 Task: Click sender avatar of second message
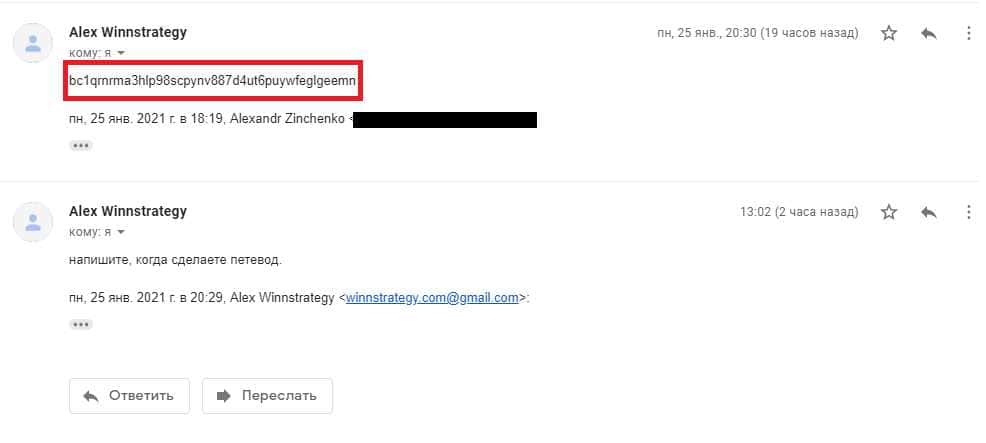[x=33, y=222]
